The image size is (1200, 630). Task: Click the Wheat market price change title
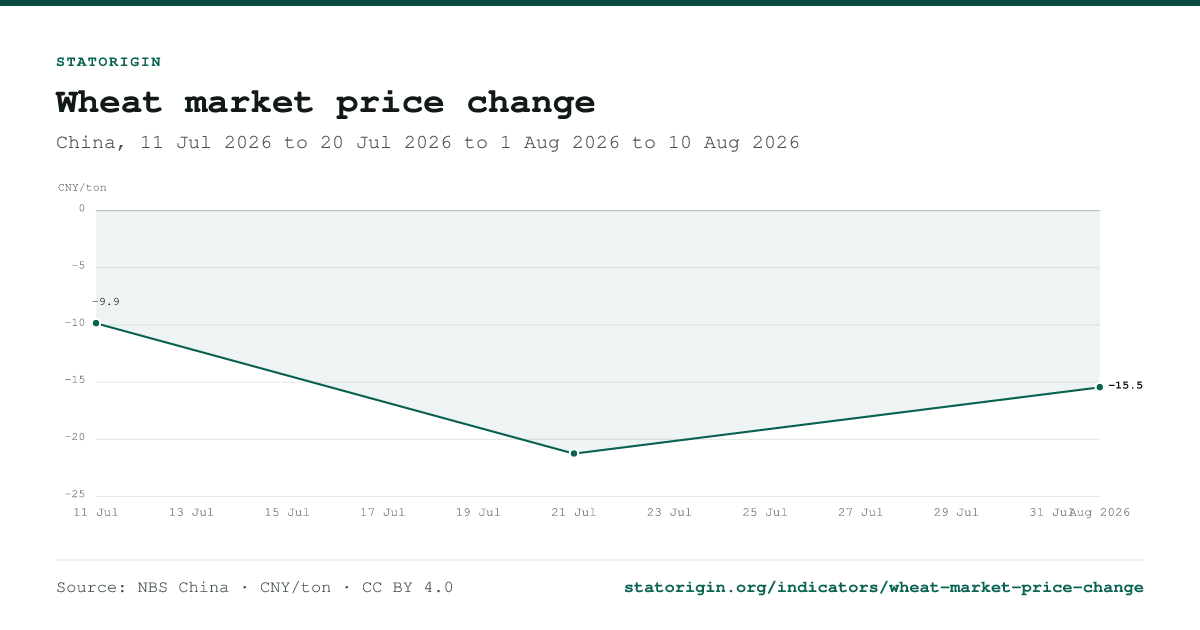(x=326, y=102)
